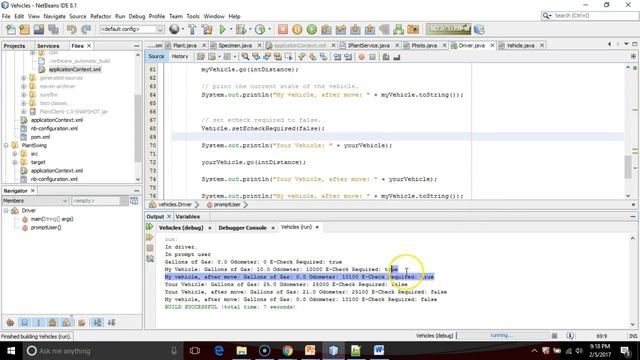Pause the debugger with orange icon

[297, 29]
